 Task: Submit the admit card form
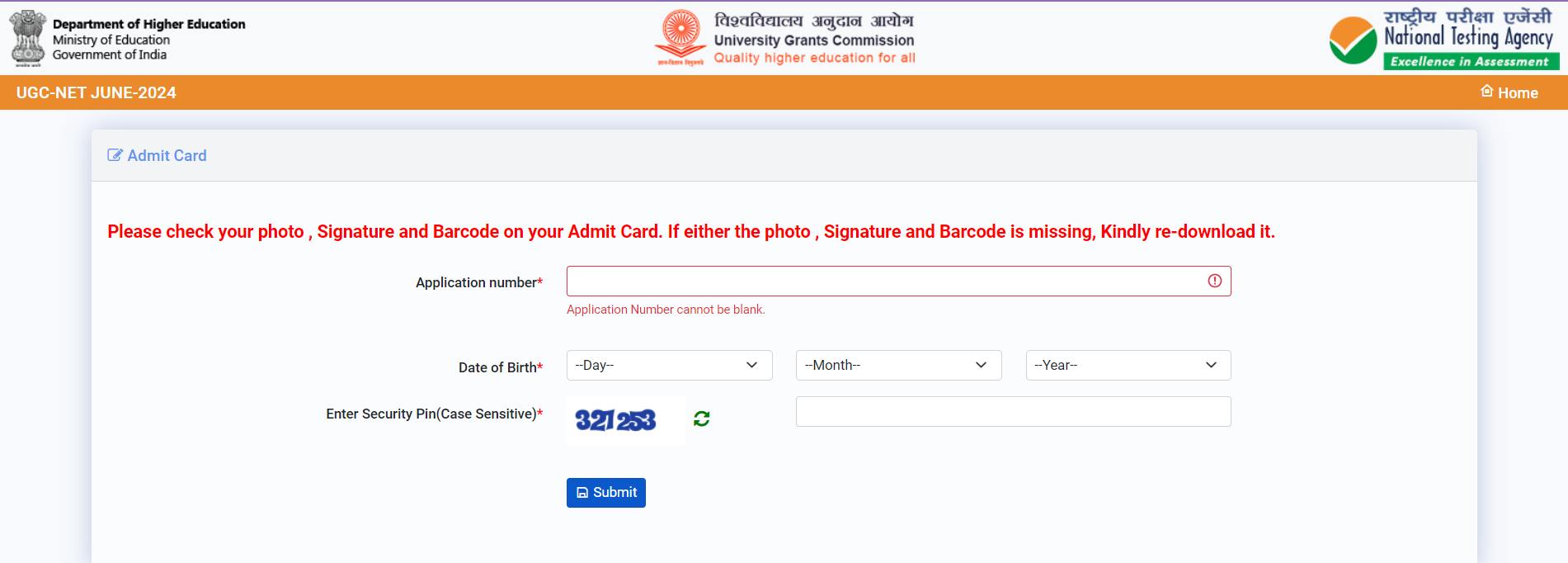click(606, 493)
